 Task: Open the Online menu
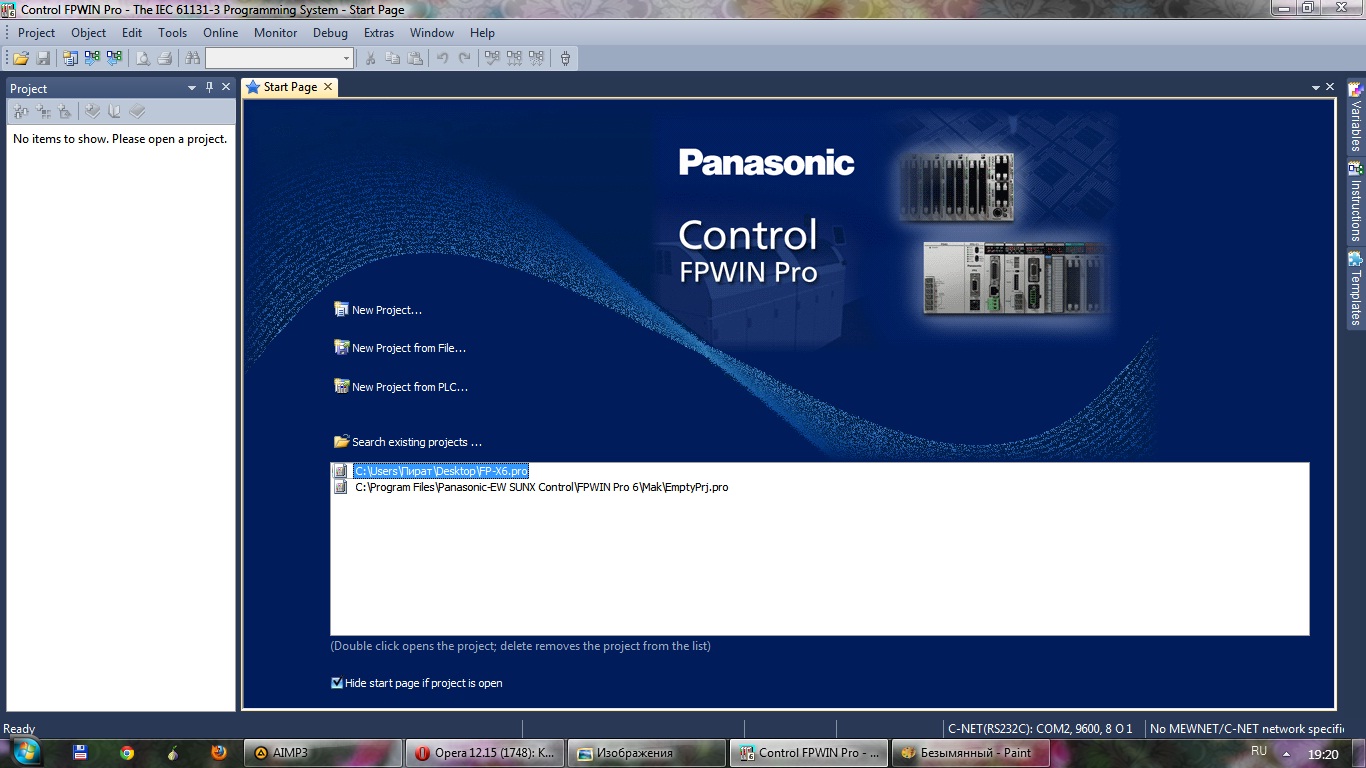point(221,32)
